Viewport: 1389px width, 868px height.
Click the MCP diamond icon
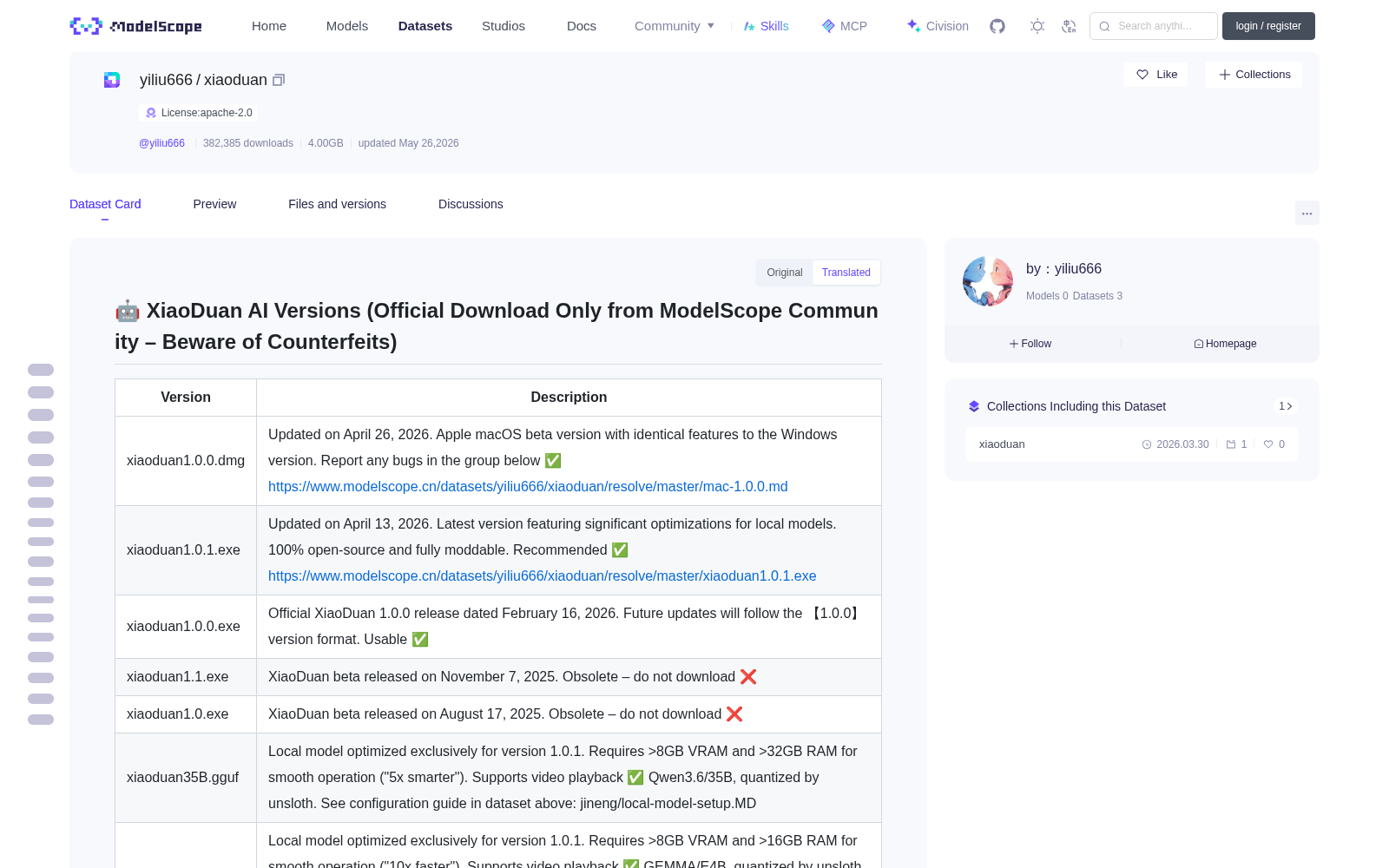(x=828, y=26)
